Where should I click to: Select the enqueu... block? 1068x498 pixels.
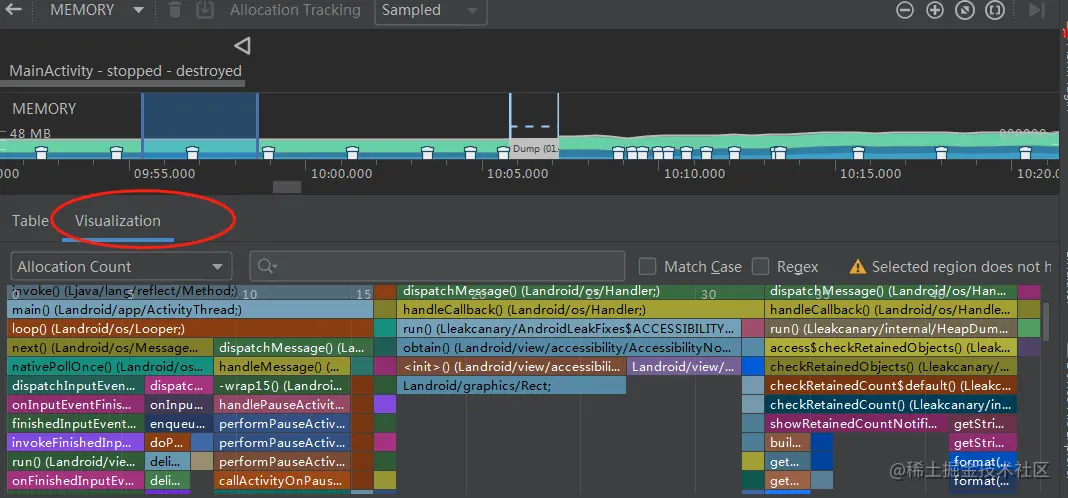(x=179, y=424)
